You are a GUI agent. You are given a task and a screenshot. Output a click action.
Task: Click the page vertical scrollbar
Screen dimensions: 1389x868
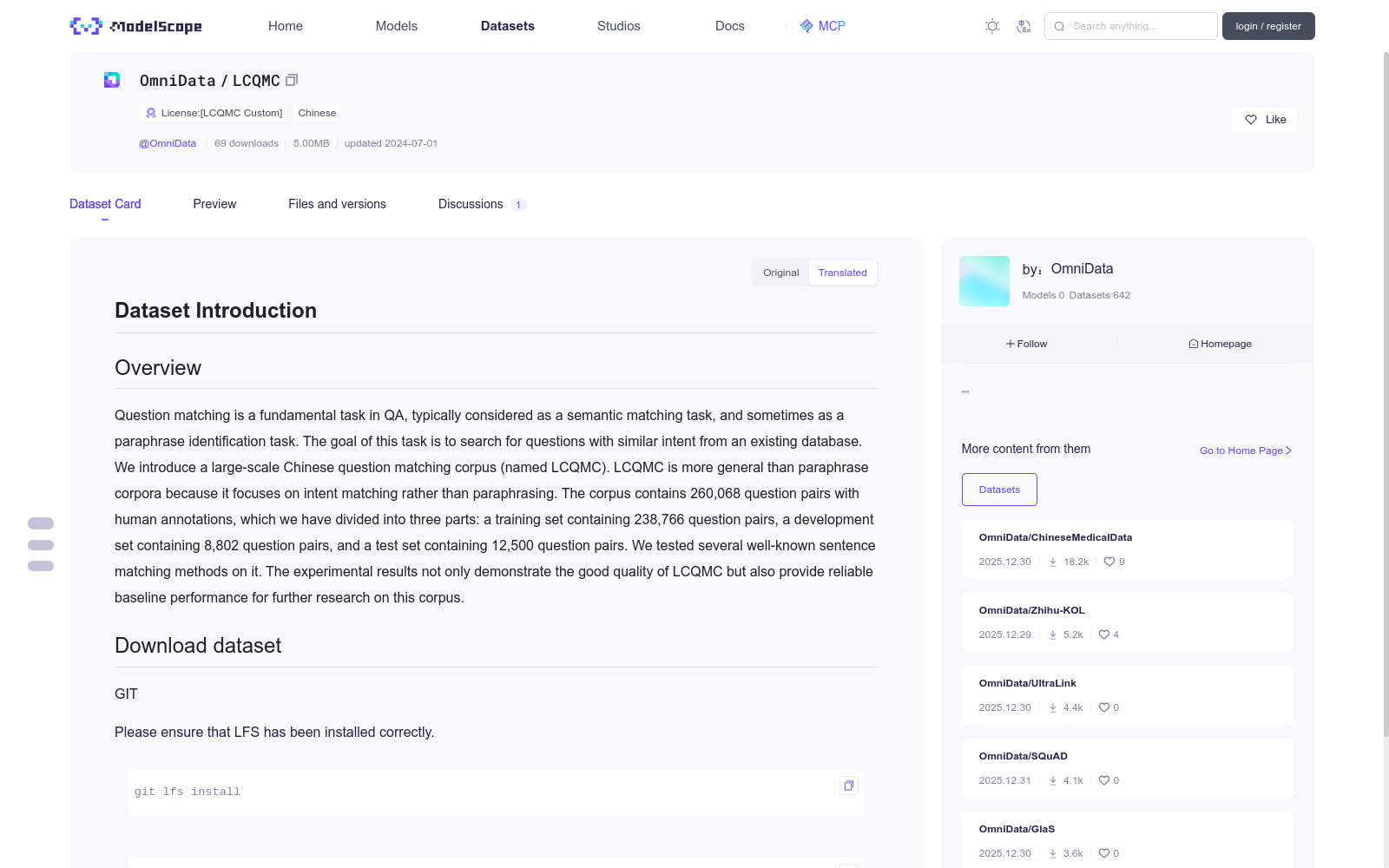pyautogui.click(x=1386, y=395)
